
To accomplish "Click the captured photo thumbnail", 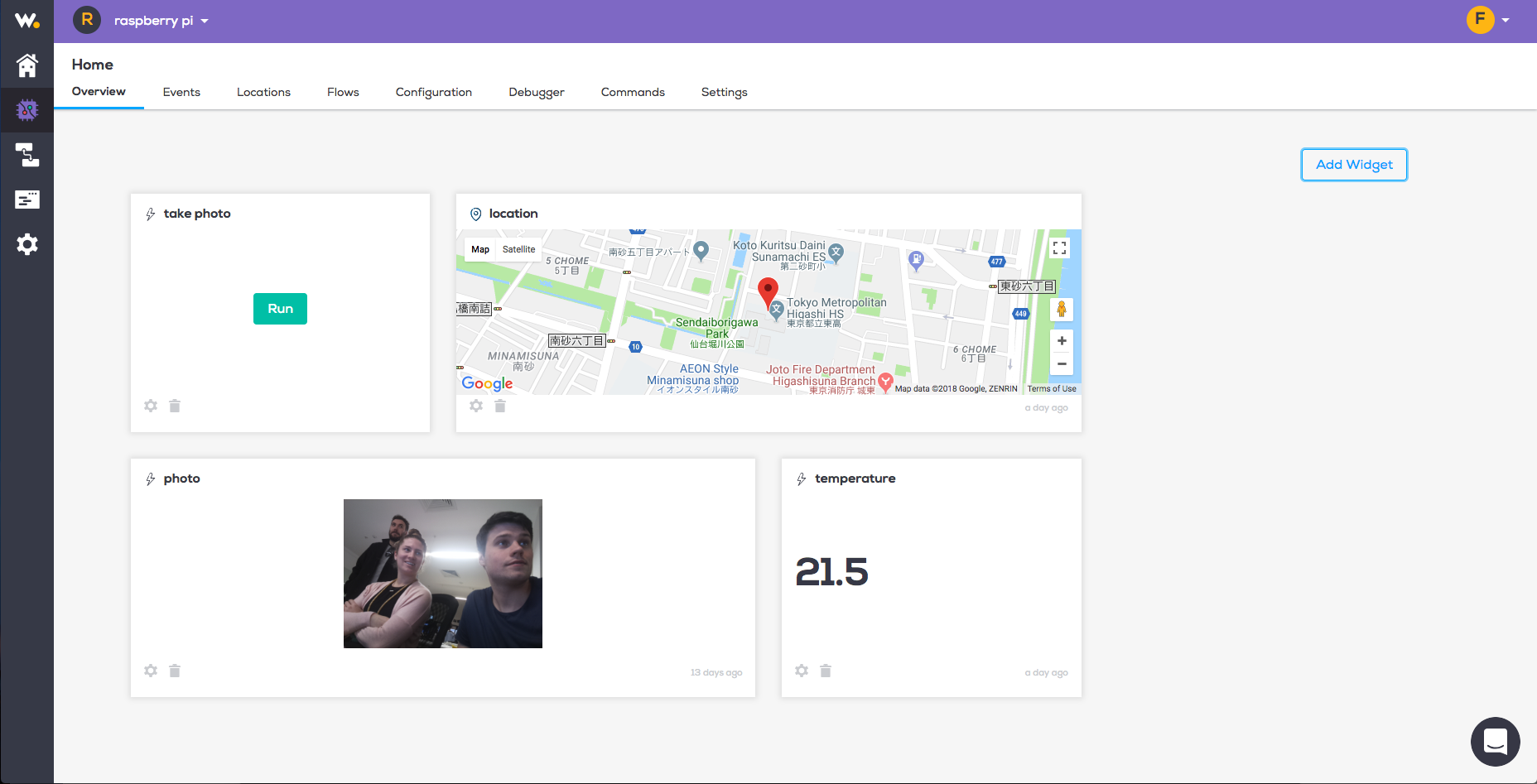I will 443,574.
